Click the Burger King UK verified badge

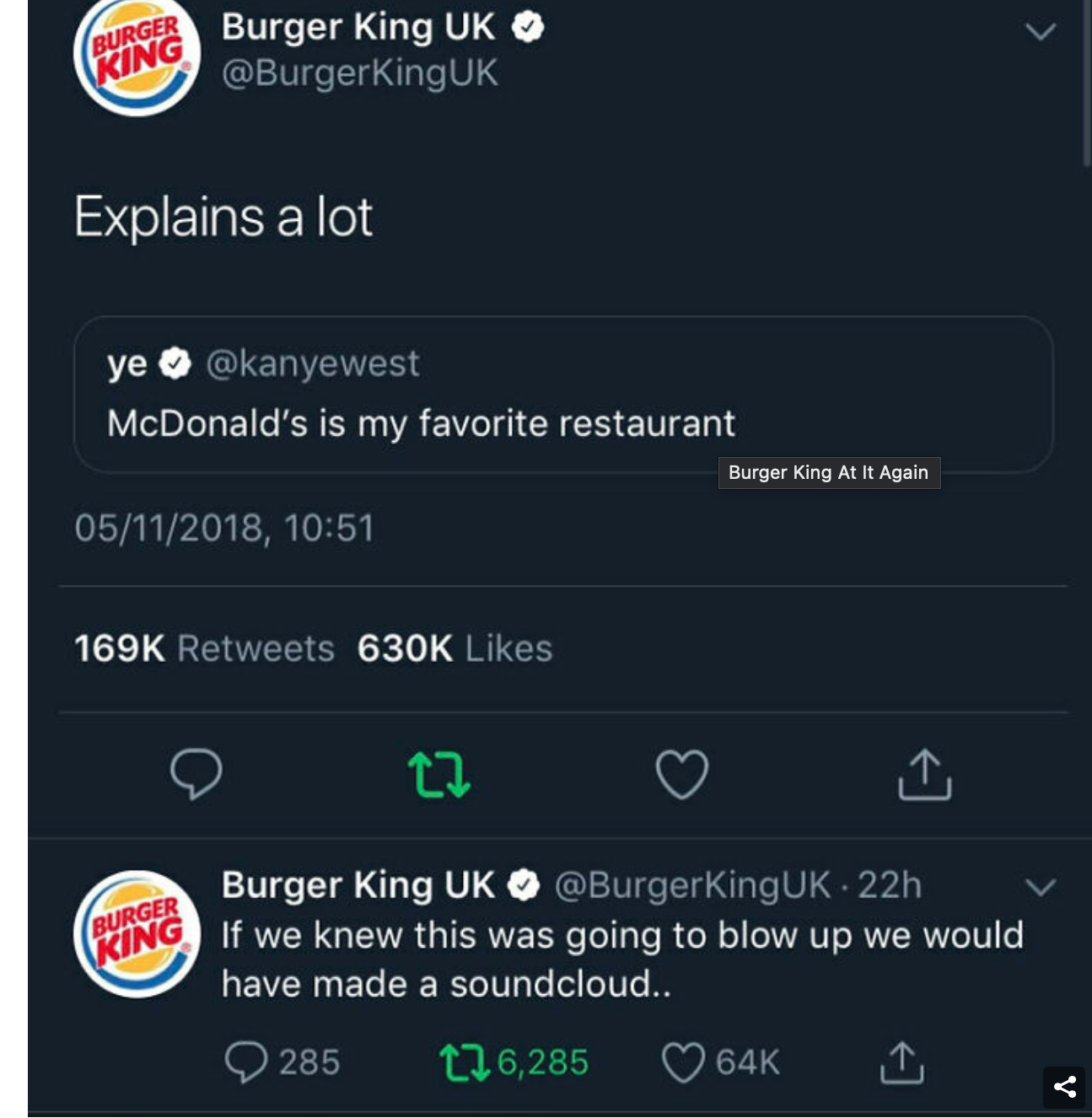pyautogui.click(x=528, y=28)
